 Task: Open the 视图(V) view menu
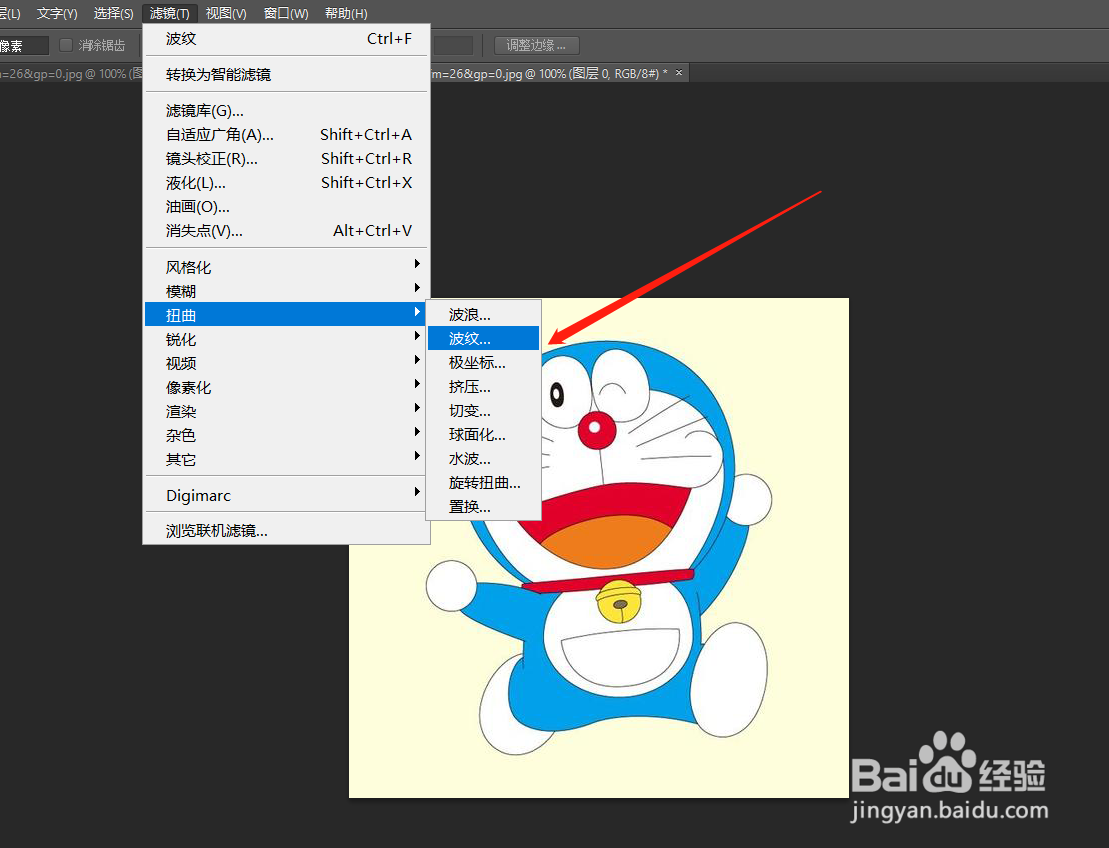click(225, 13)
